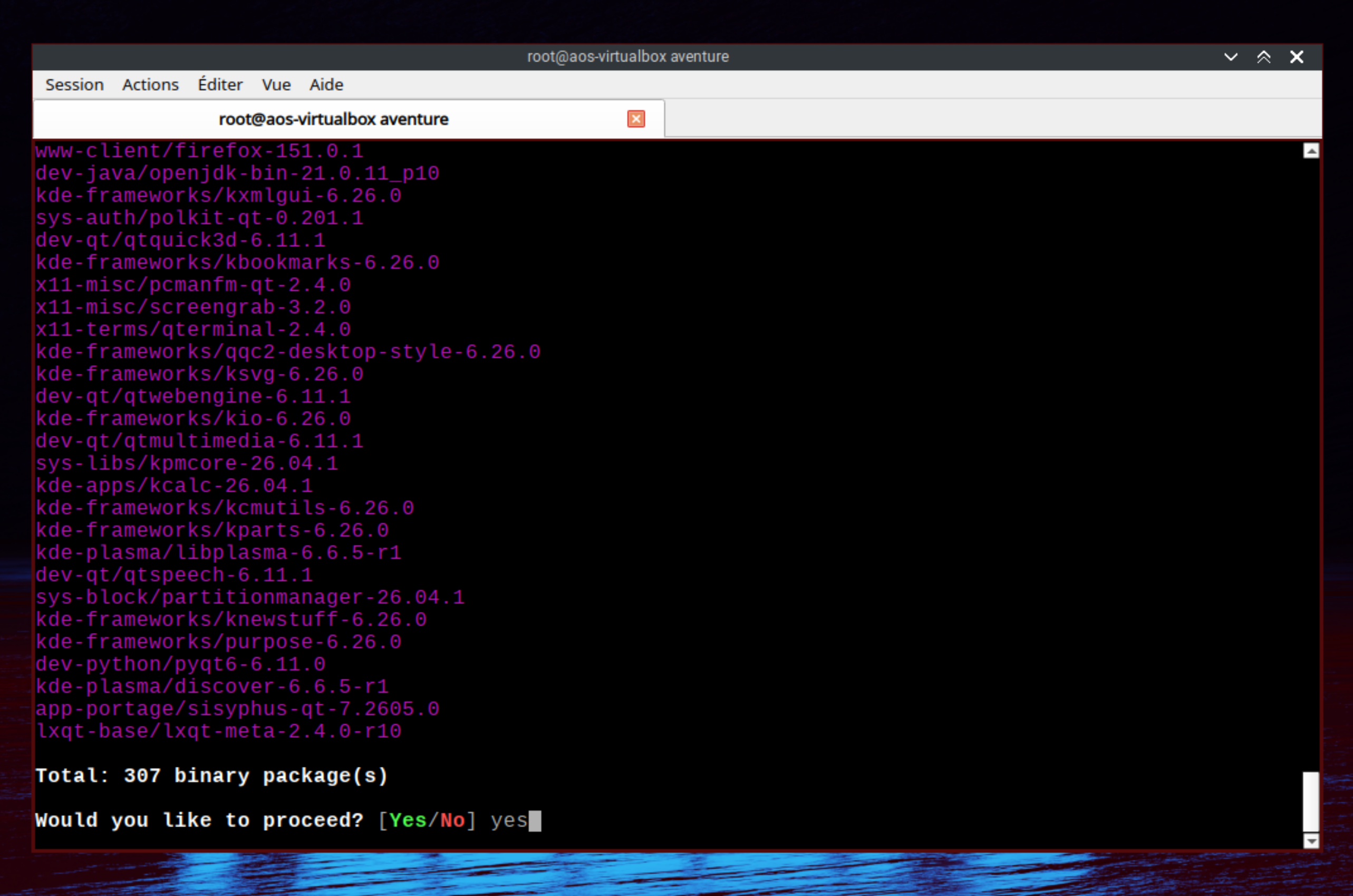Open the Aide menu
1353x896 pixels.
point(326,84)
